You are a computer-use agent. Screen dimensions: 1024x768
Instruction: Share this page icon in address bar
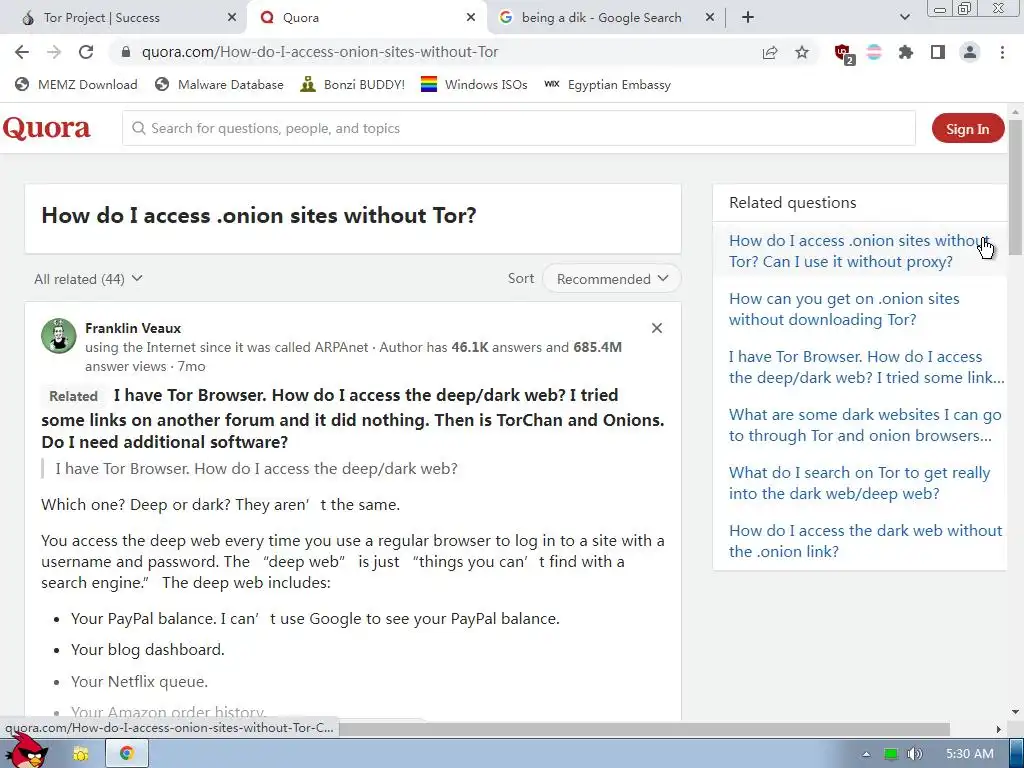[x=770, y=52]
